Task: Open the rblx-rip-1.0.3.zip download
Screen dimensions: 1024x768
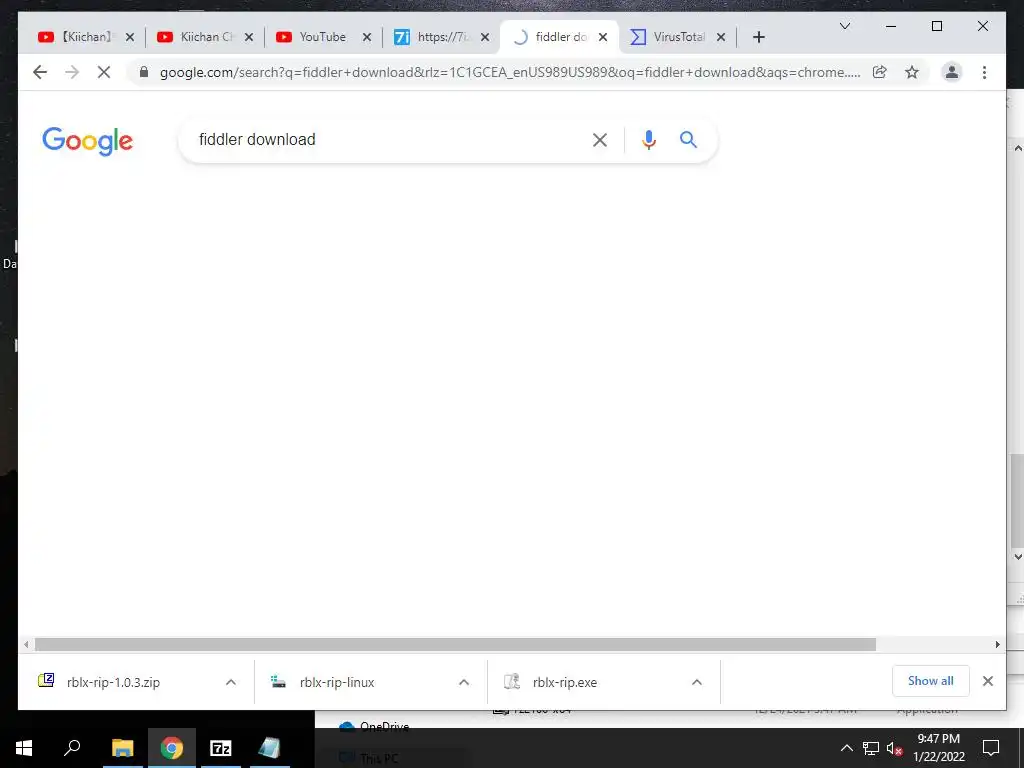Action: click(x=112, y=682)
